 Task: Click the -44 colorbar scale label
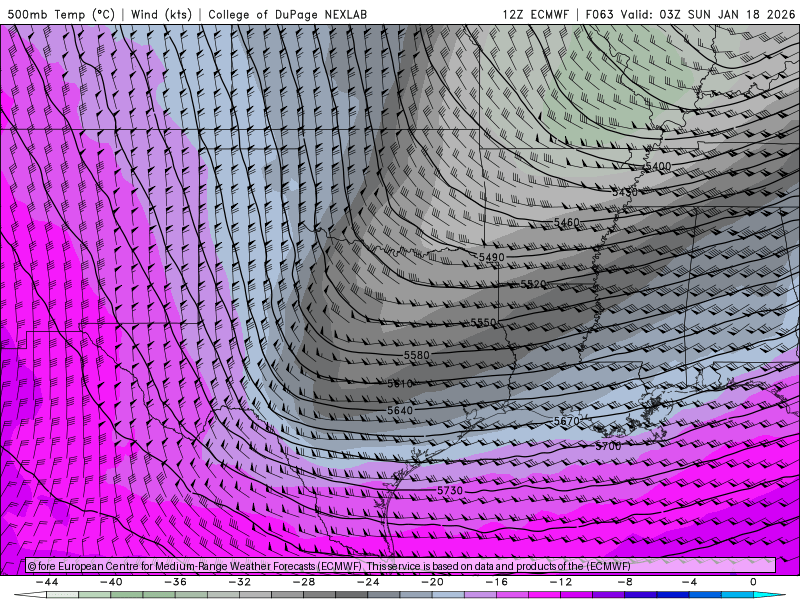click(x=47, y=582)
